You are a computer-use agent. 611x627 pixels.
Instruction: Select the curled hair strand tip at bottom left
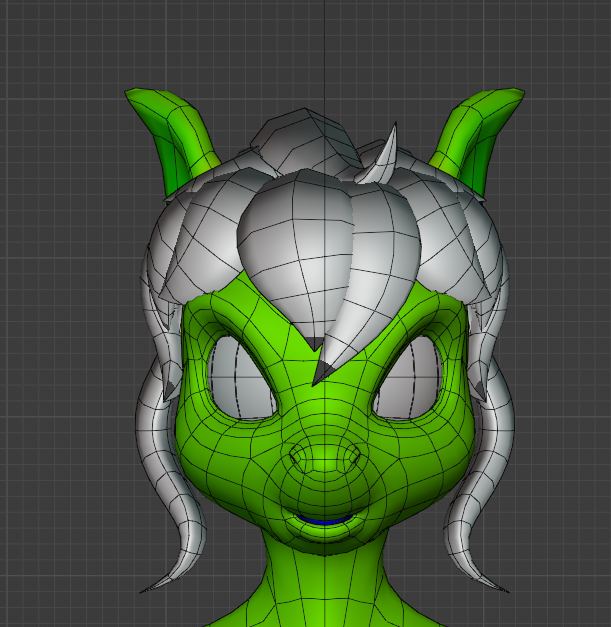tap(160, 583)
